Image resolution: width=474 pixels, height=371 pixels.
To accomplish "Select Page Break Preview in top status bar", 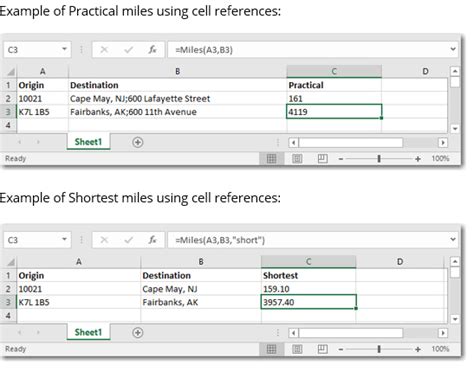I will 322,159.
